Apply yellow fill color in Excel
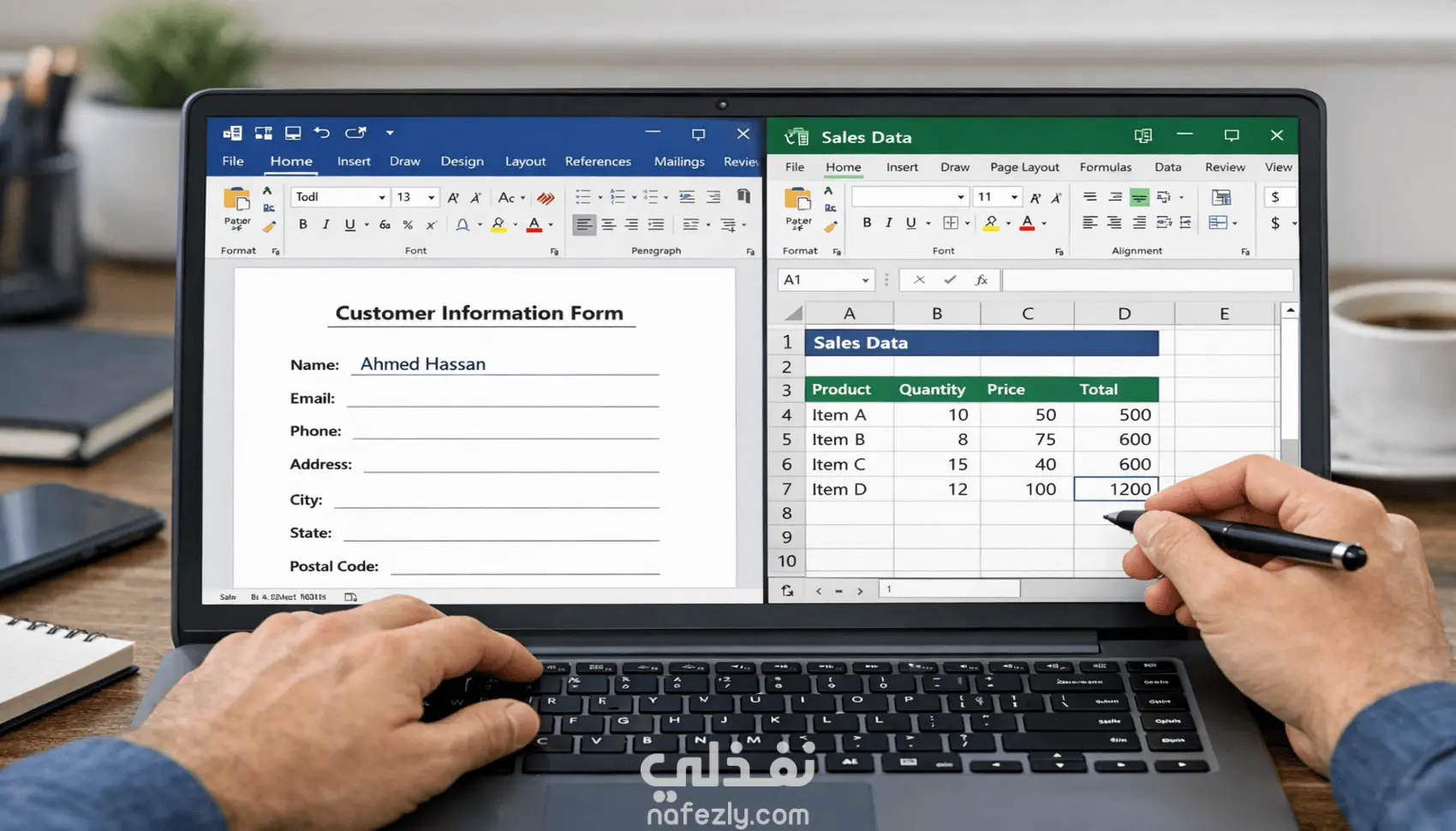The height and width of the screenshot is (831, 1456). tap(991, 223)
